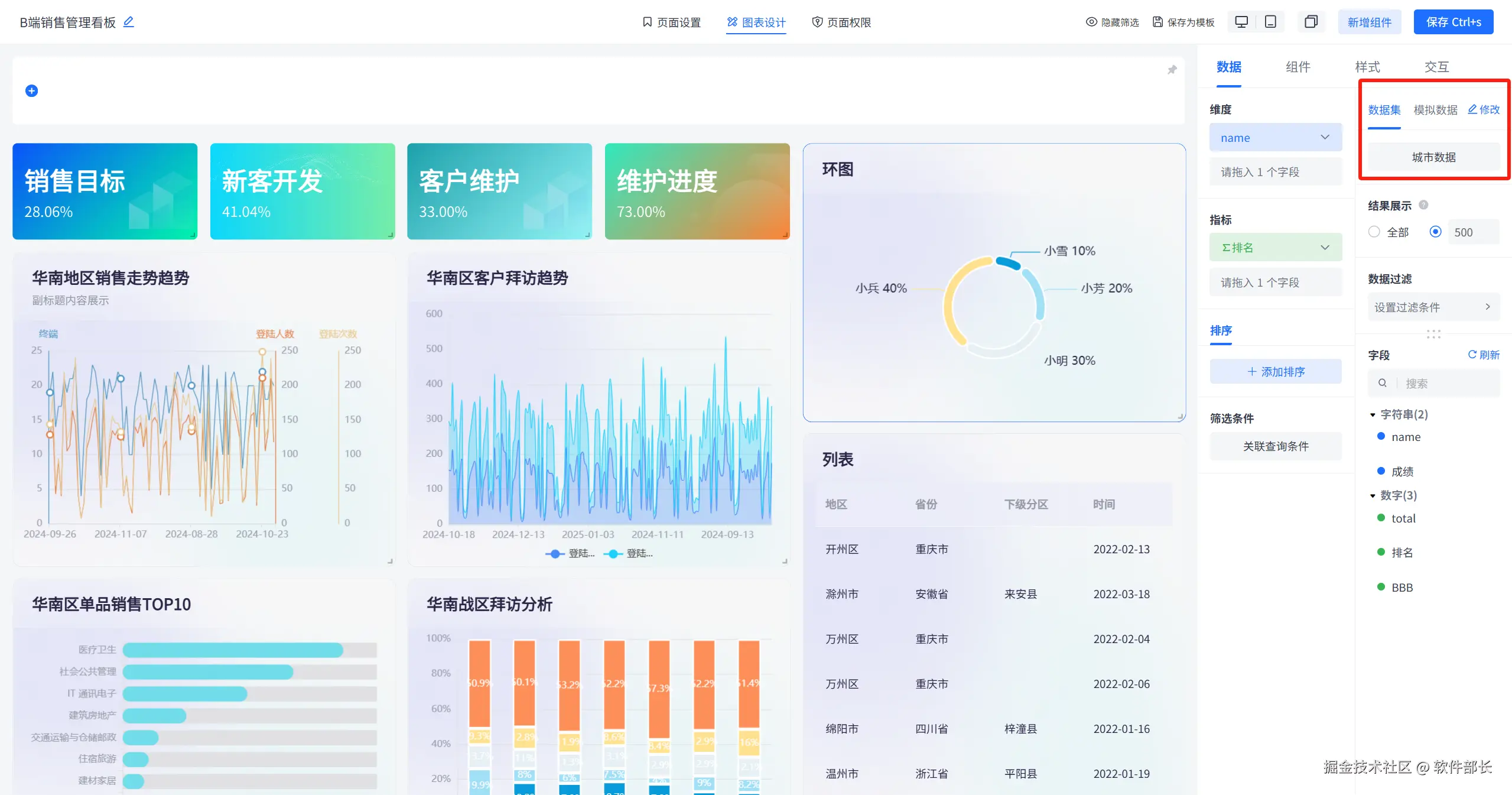Image resolution: width=1512 pixels, height=795 pixels.
Task: Click the 新增组件 button
Action: 1369,22
